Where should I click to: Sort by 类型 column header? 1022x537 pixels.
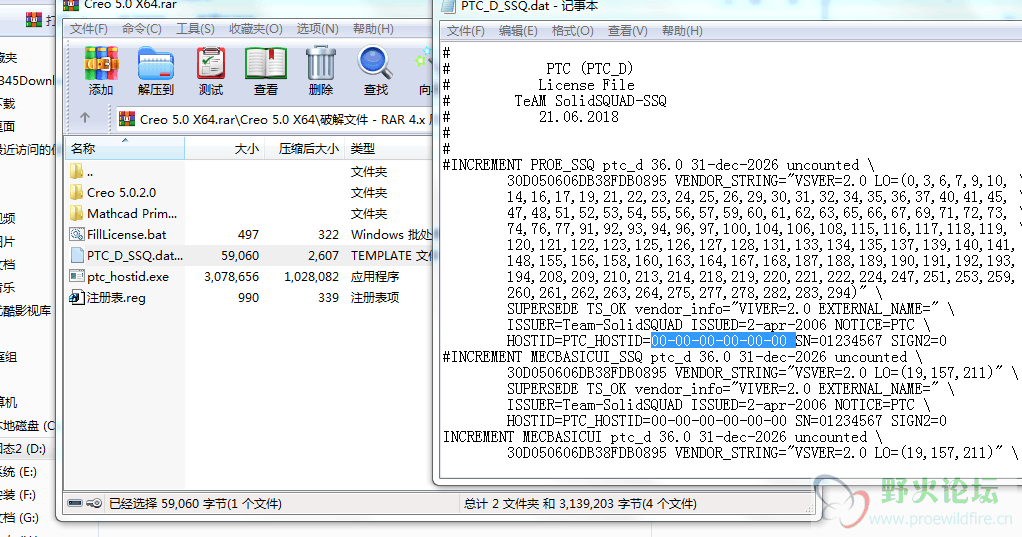pos(389,149)
